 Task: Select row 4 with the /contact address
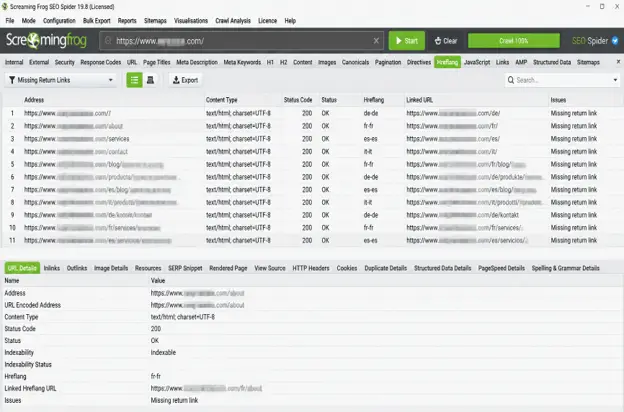(312, 152)
